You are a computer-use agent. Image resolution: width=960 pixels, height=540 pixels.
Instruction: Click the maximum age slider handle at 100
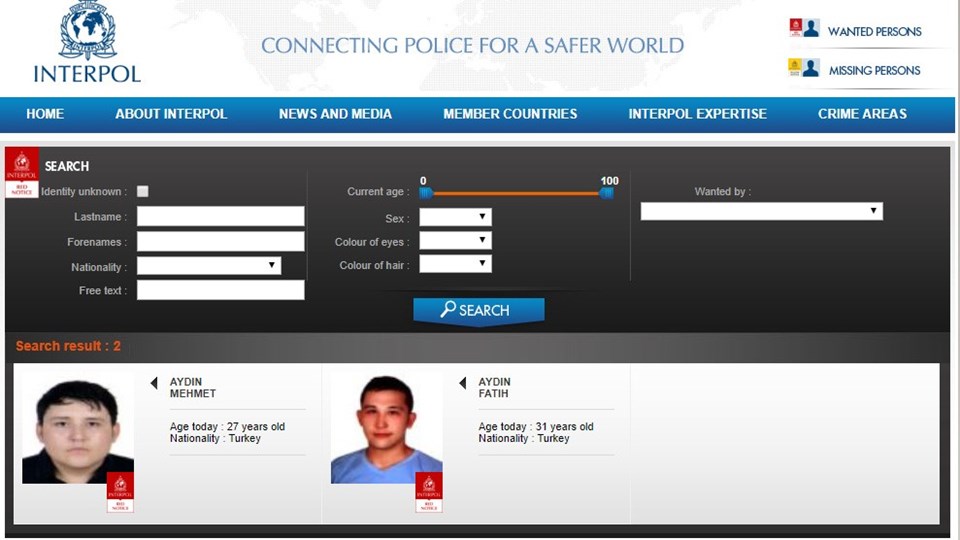(x=607, y=193)
